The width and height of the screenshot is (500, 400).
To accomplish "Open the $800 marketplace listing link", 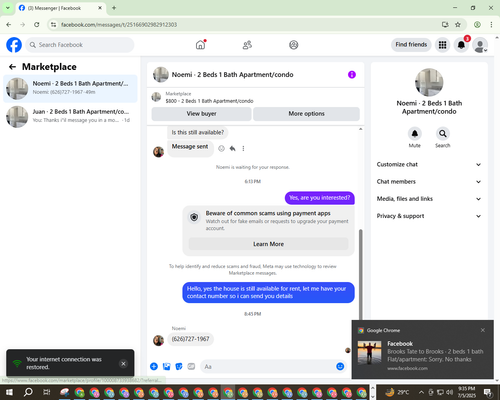I will click(209, 101).
